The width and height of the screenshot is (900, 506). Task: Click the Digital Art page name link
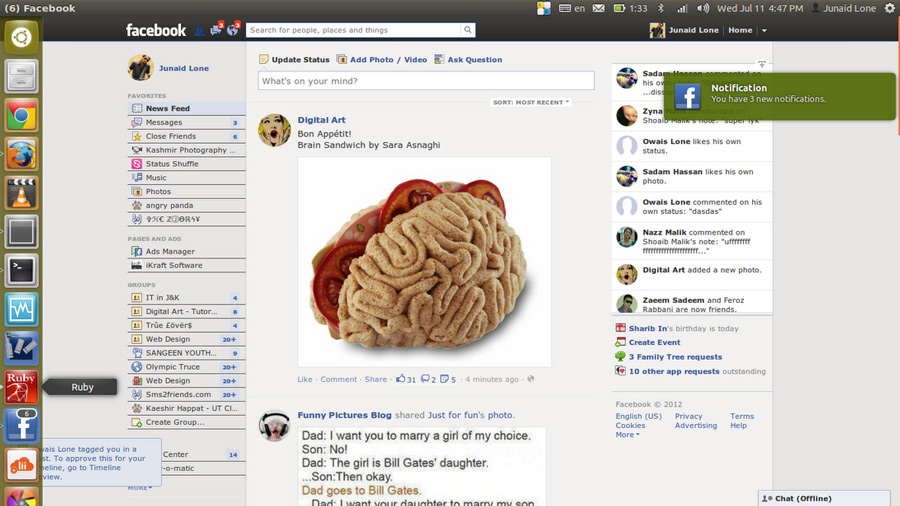[x=321, y=120]
